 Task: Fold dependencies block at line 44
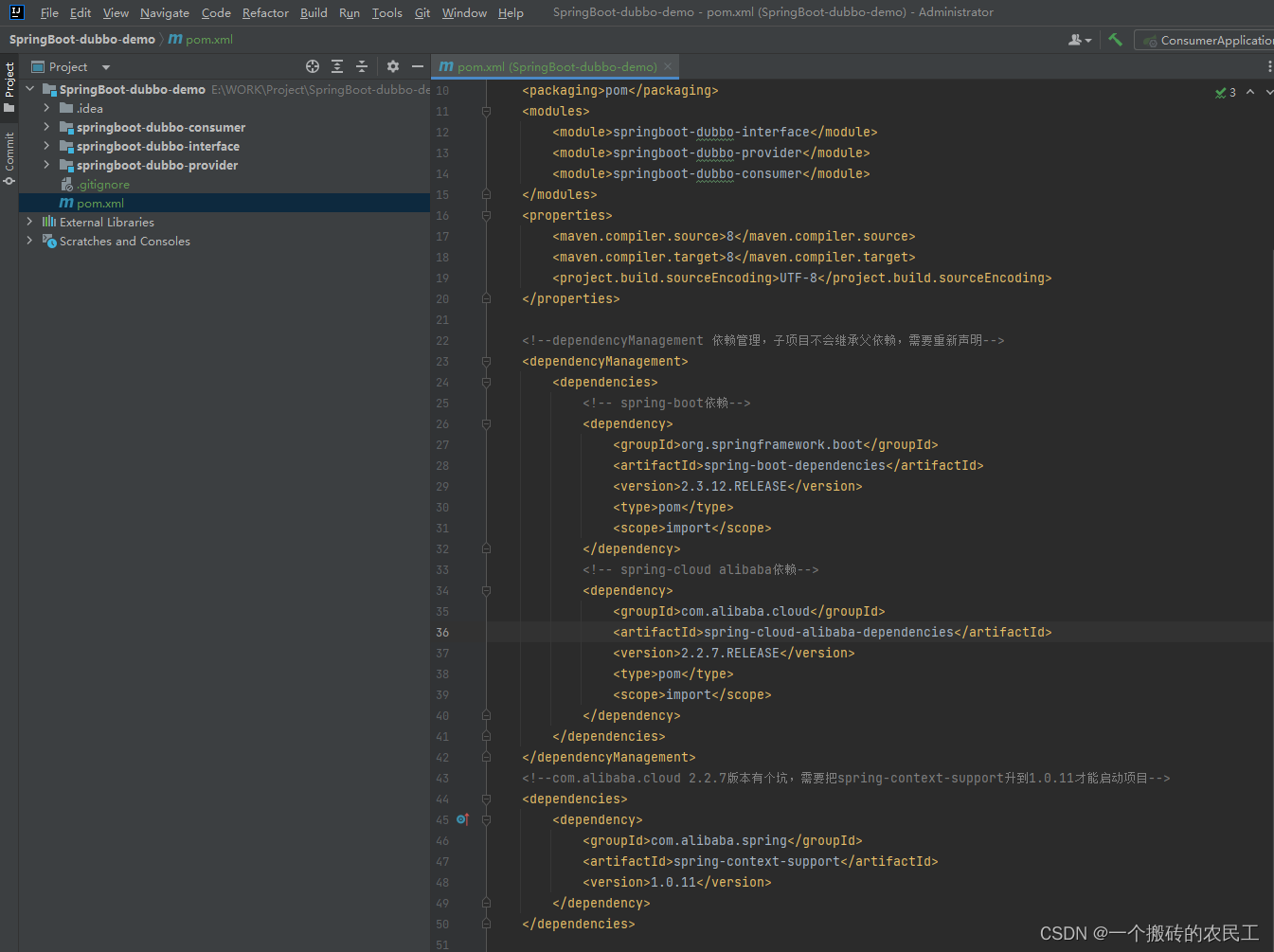point(486,799)
